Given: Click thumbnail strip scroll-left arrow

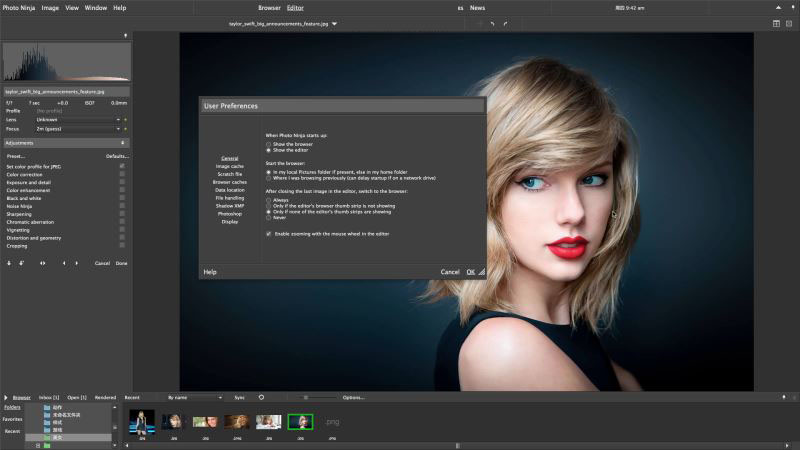Looking at the screenshot, I should pyautogui.click(x=127, y=445).
